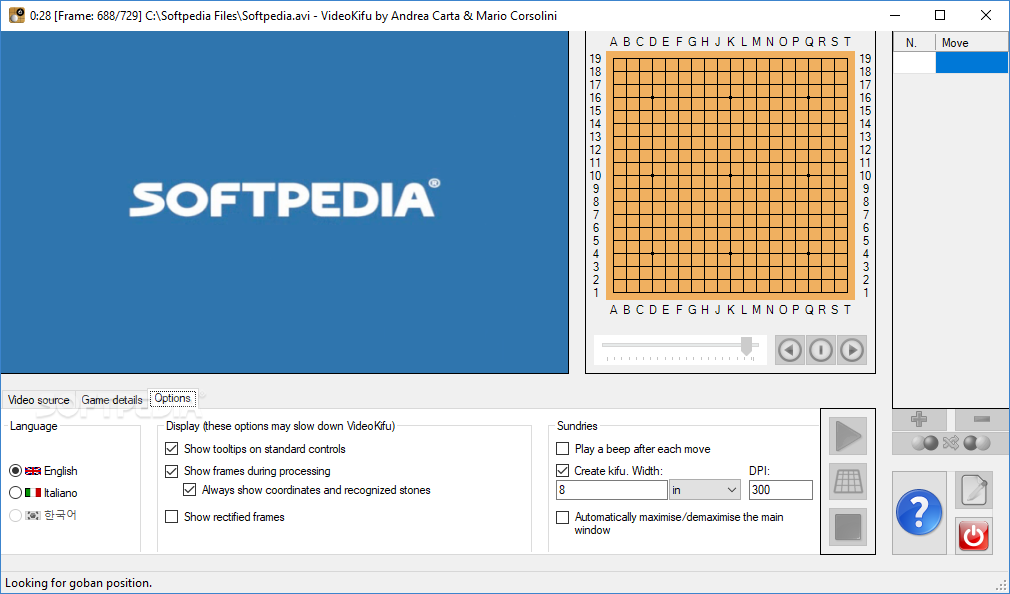Click the kifu width input field
This screenshot has height=594, width=1010.
611,490
